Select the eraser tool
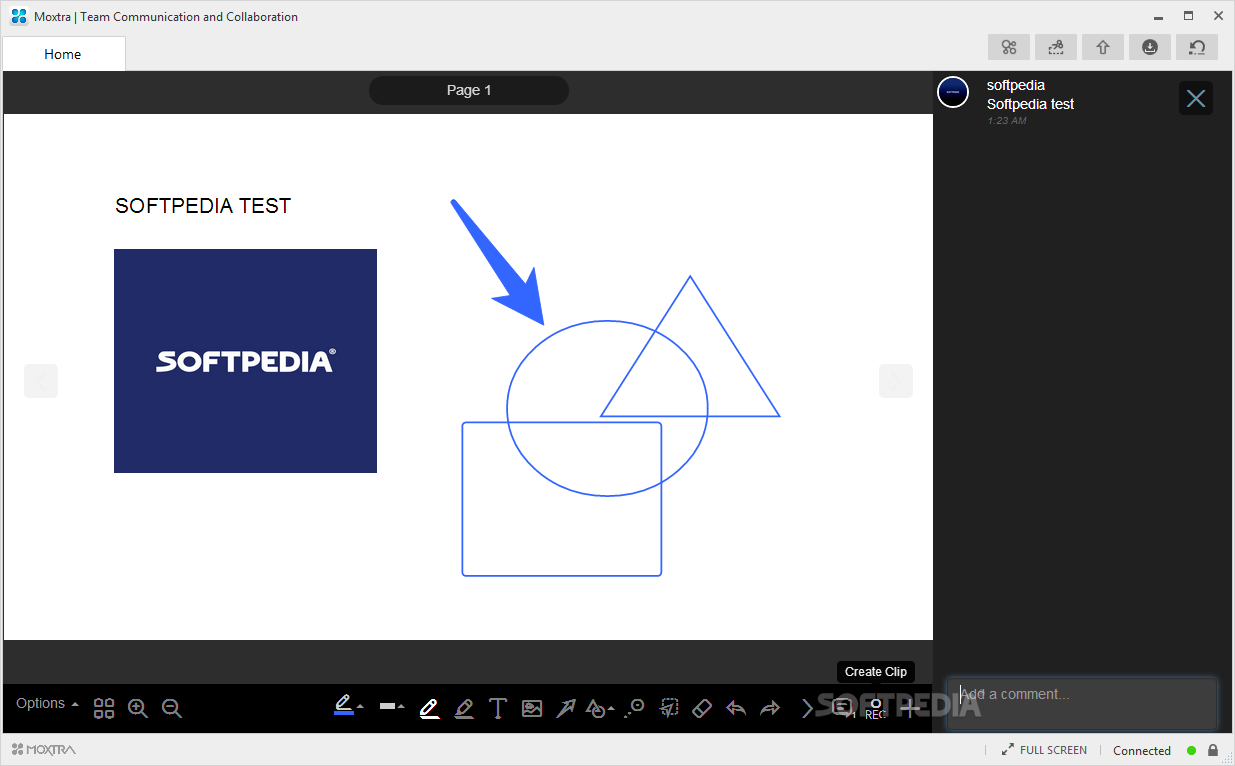The height and width of the screenshot is (766, 1235). click(702, 708)
